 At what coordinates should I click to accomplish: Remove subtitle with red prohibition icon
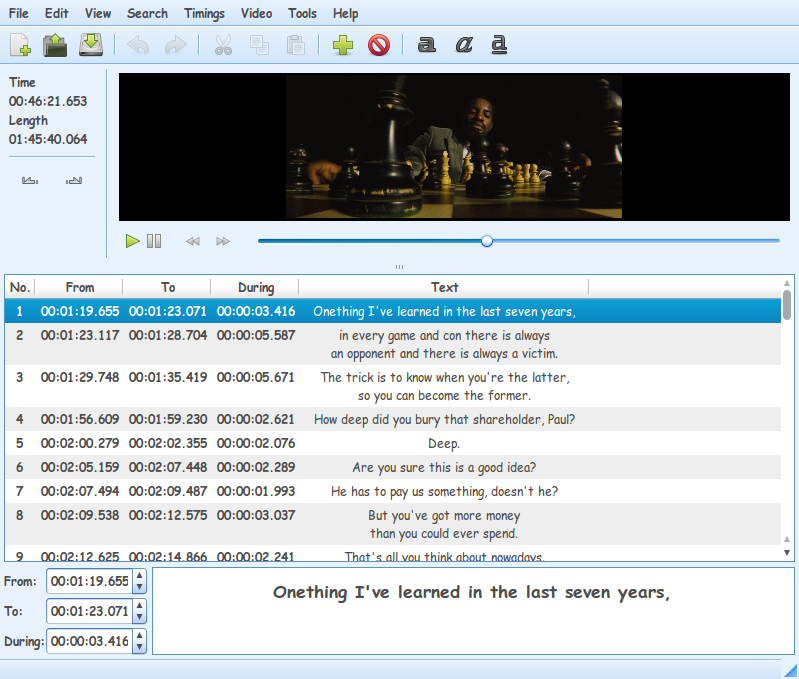point(379,45)
